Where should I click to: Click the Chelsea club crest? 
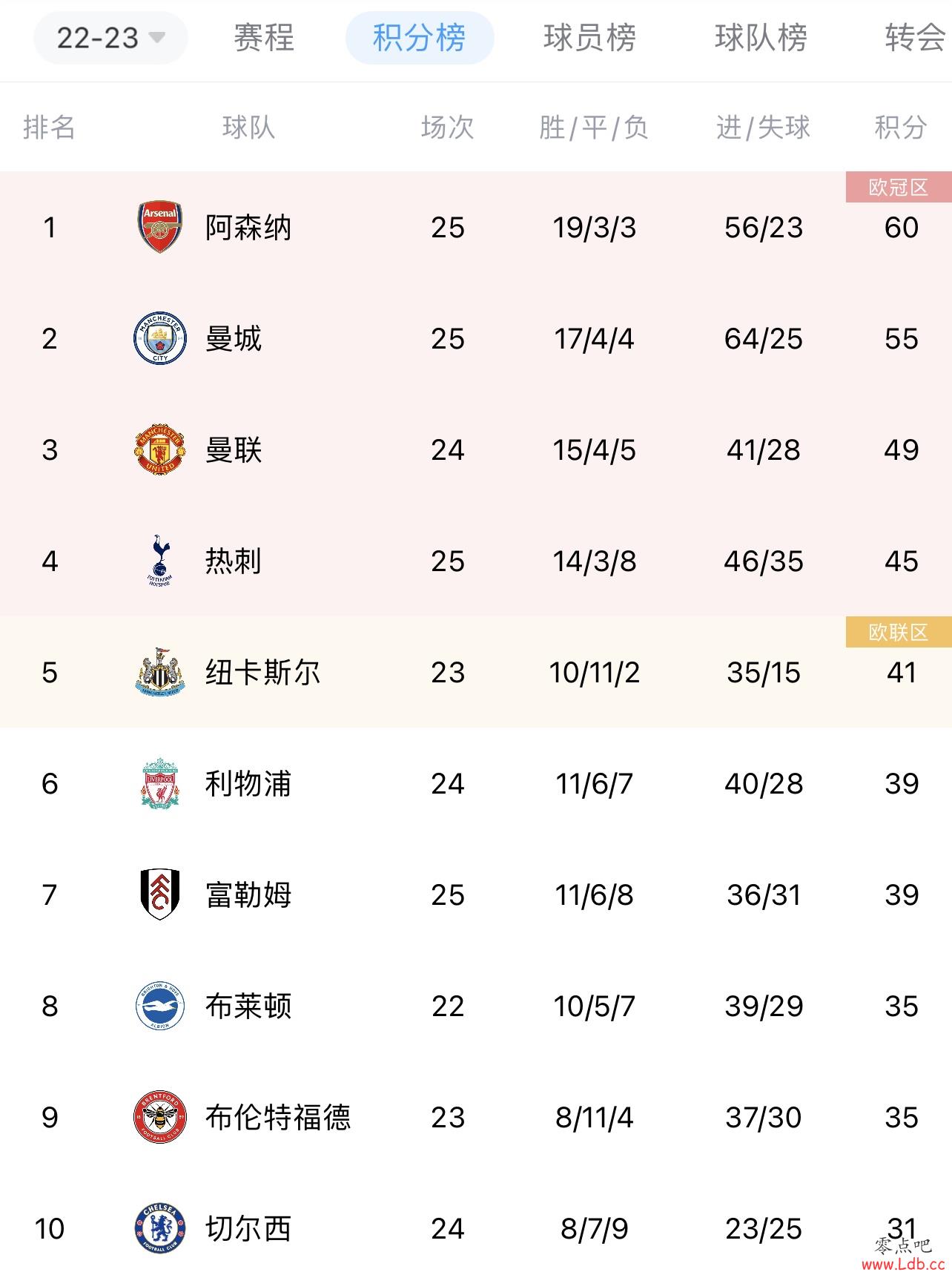pos(160,1228)
